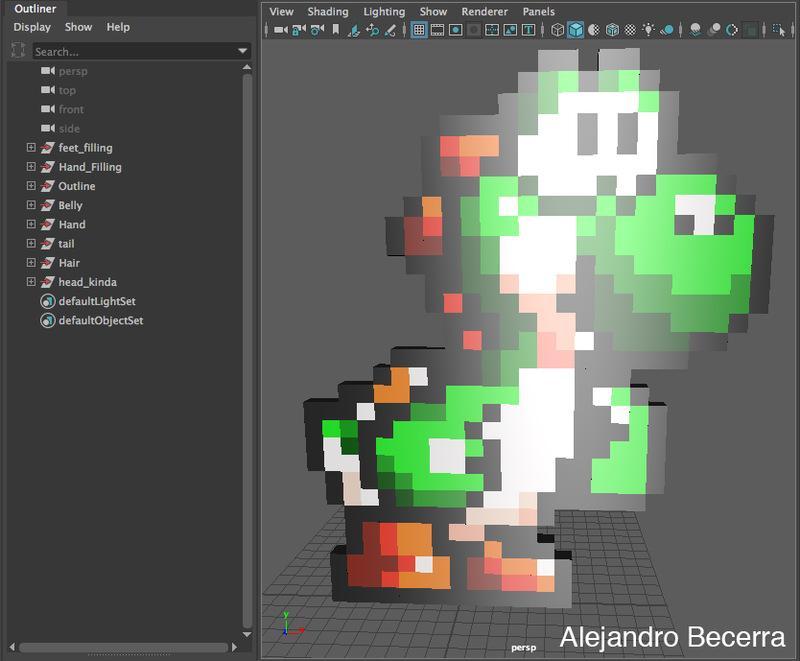Screen dimensions: 800x661
Task: Open the Shading menu in viewport
Action: [x=327, y=11]
